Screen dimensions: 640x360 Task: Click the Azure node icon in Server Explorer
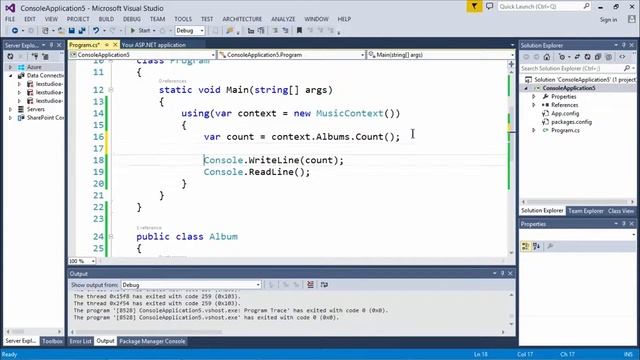(x=21, y=67)
